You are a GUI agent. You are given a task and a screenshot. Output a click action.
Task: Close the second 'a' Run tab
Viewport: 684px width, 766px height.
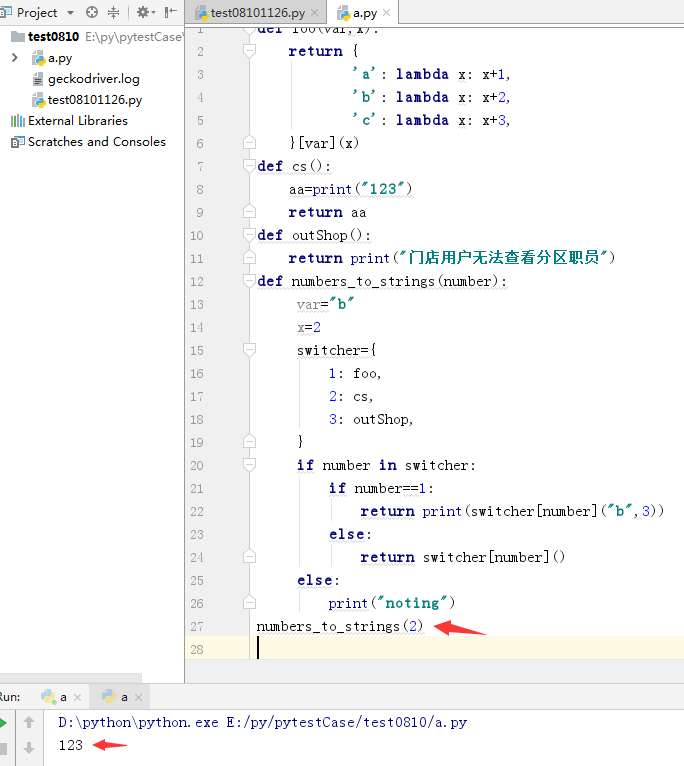pyautogui.click(x=138, y=697)
